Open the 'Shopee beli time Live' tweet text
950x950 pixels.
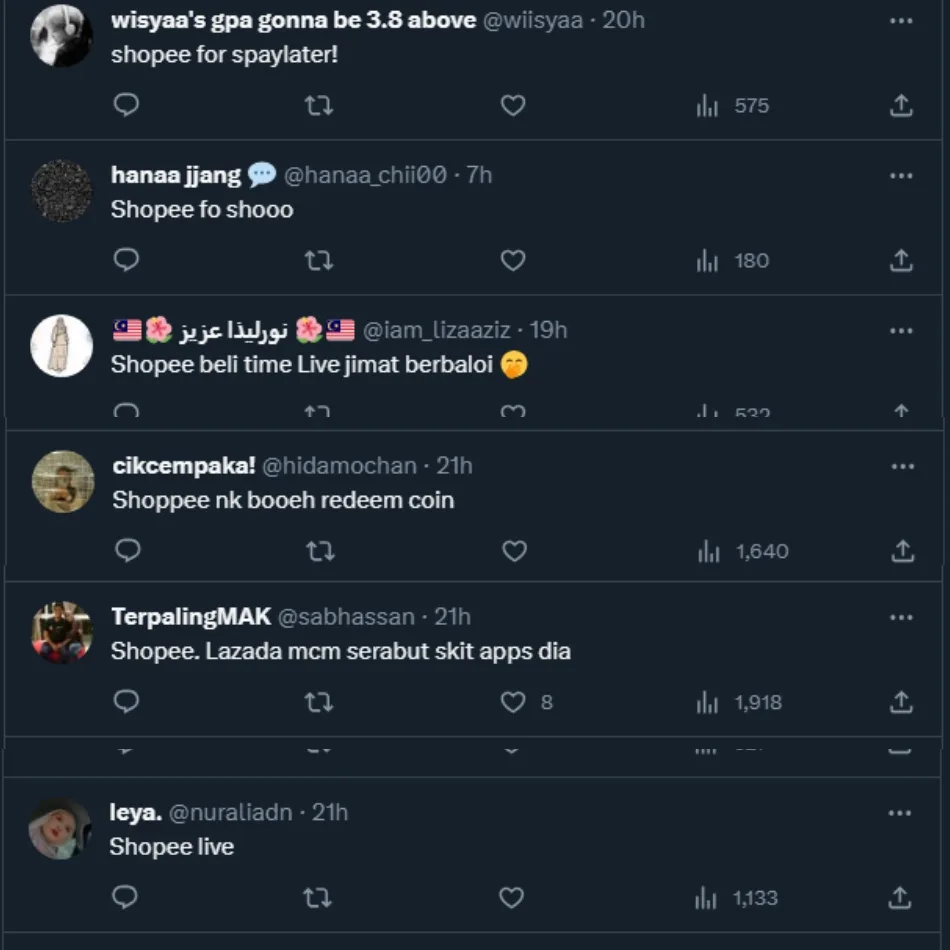tap(302, 365)
